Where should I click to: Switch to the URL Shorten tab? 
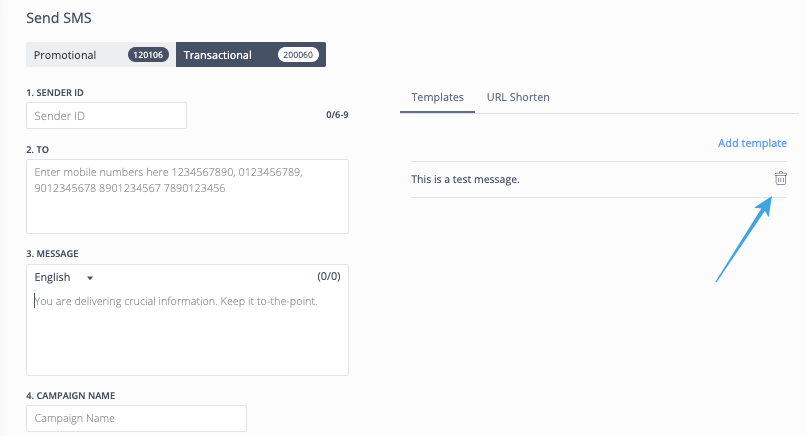point(518,97)
